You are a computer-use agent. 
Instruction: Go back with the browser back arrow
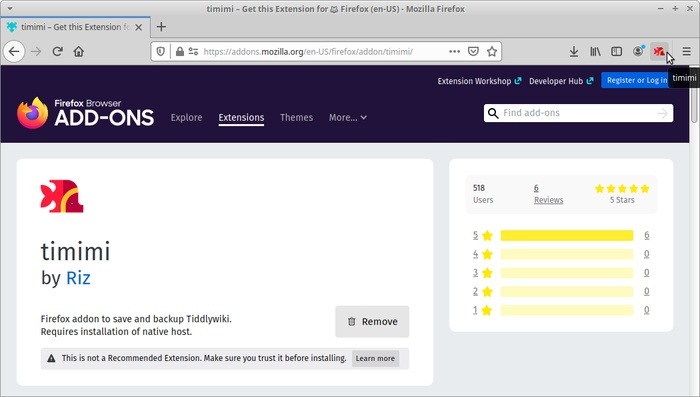[x=14, y=52]
